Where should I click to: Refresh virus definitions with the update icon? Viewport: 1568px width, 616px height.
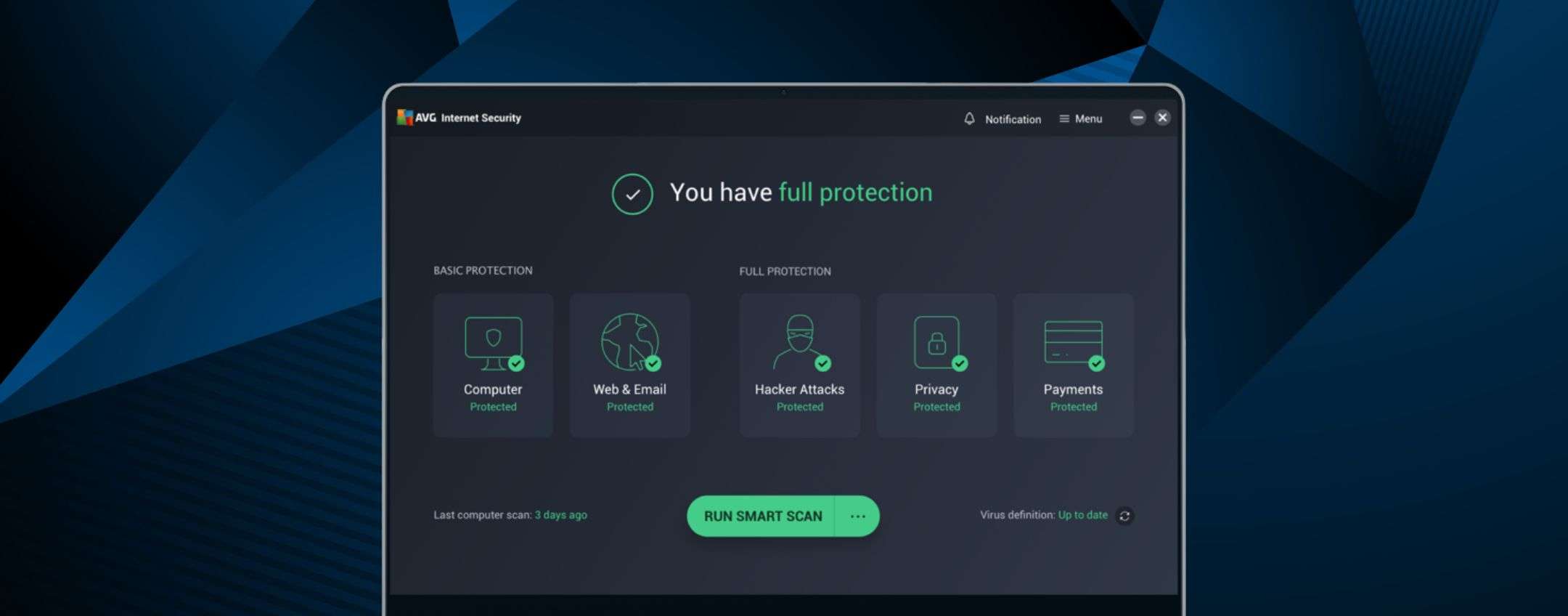coord(1124,516)
